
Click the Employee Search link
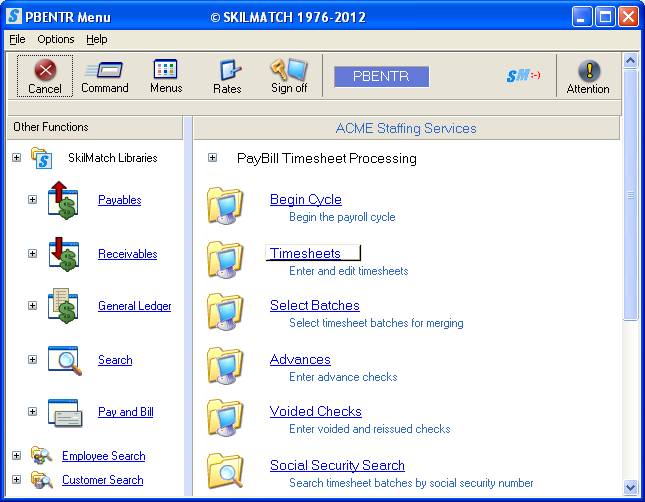pos(104,456)
